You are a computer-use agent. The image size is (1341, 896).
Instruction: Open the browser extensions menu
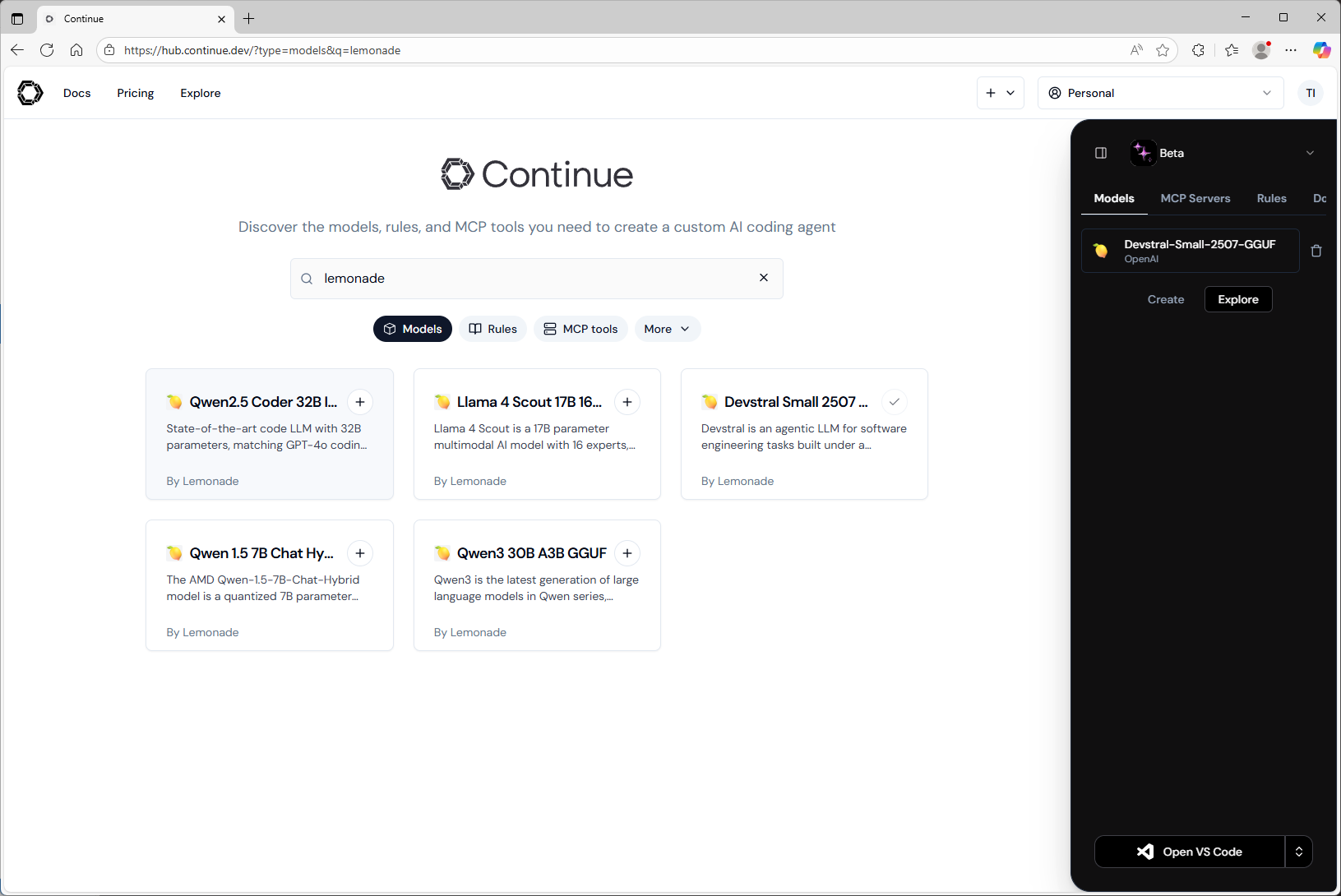(x=1198, y=50)
